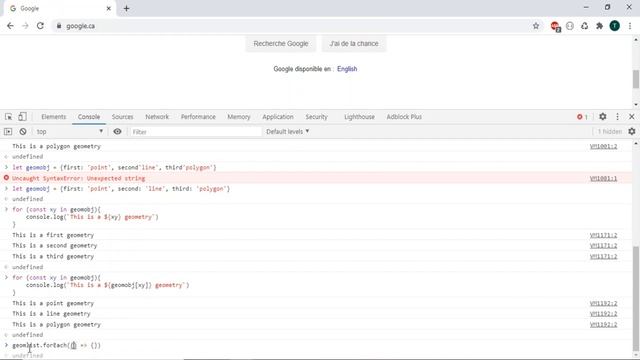Open the Network tab

(x=157, y=117)
